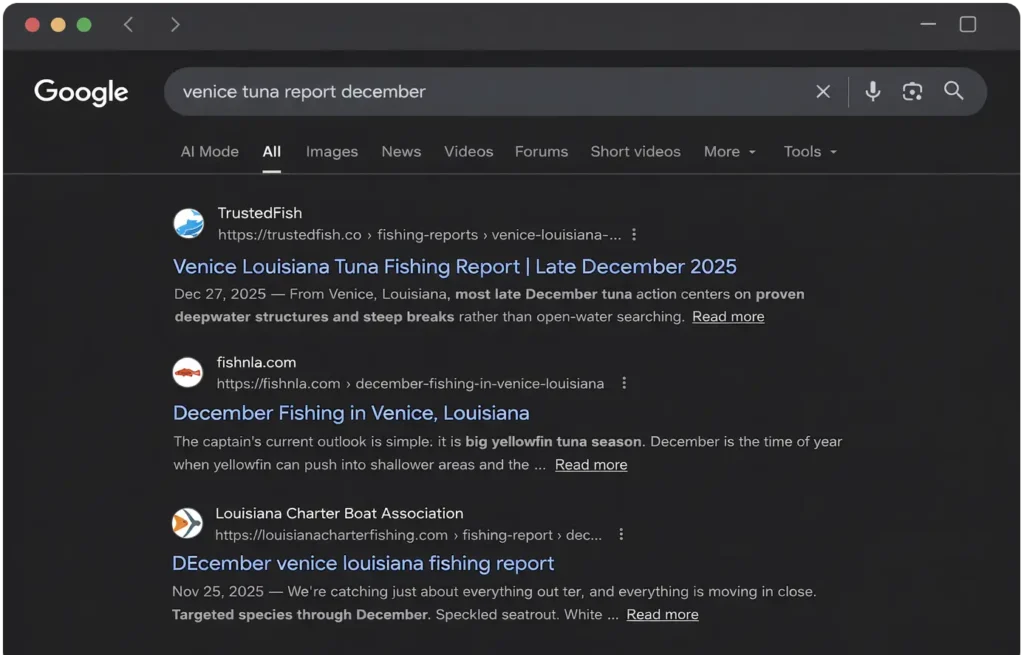
Task: Click the magnifying glass search icon
Action: [954, 92]
